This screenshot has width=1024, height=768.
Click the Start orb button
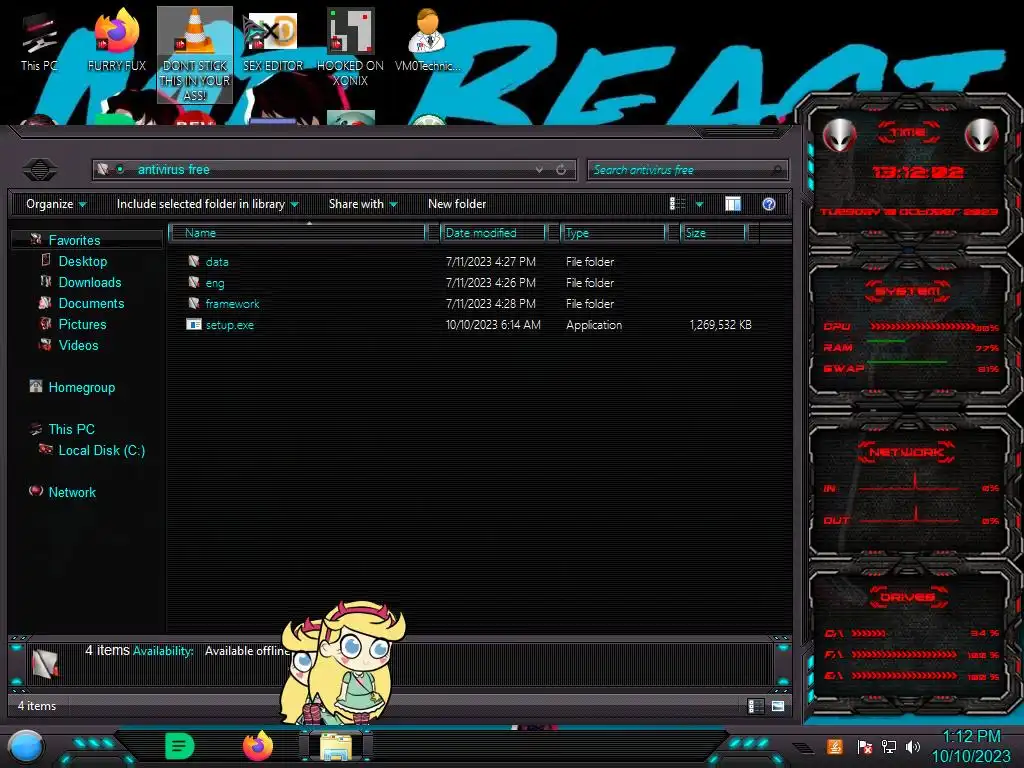26,747
